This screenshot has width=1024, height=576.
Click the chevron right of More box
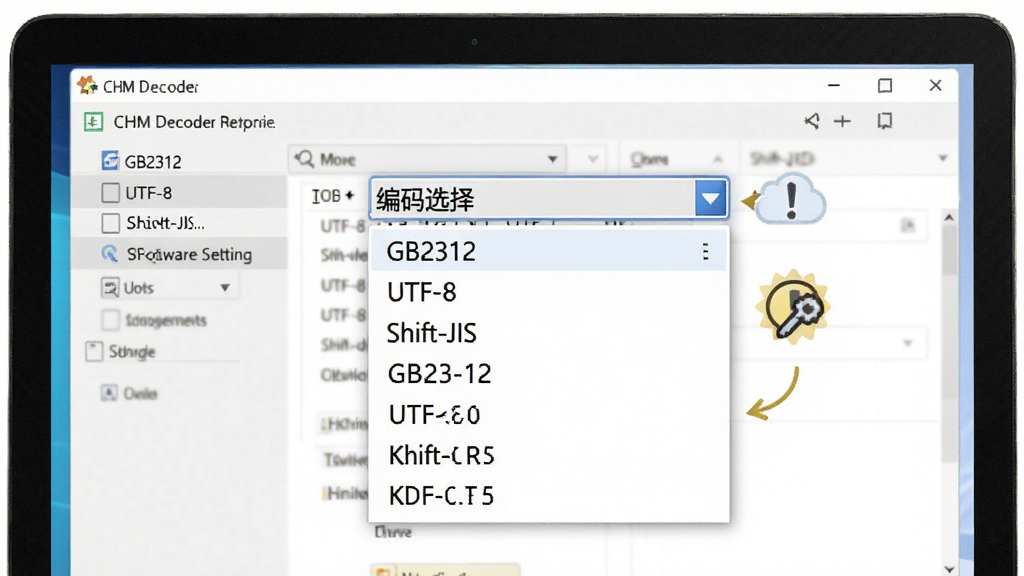(593, 159)
